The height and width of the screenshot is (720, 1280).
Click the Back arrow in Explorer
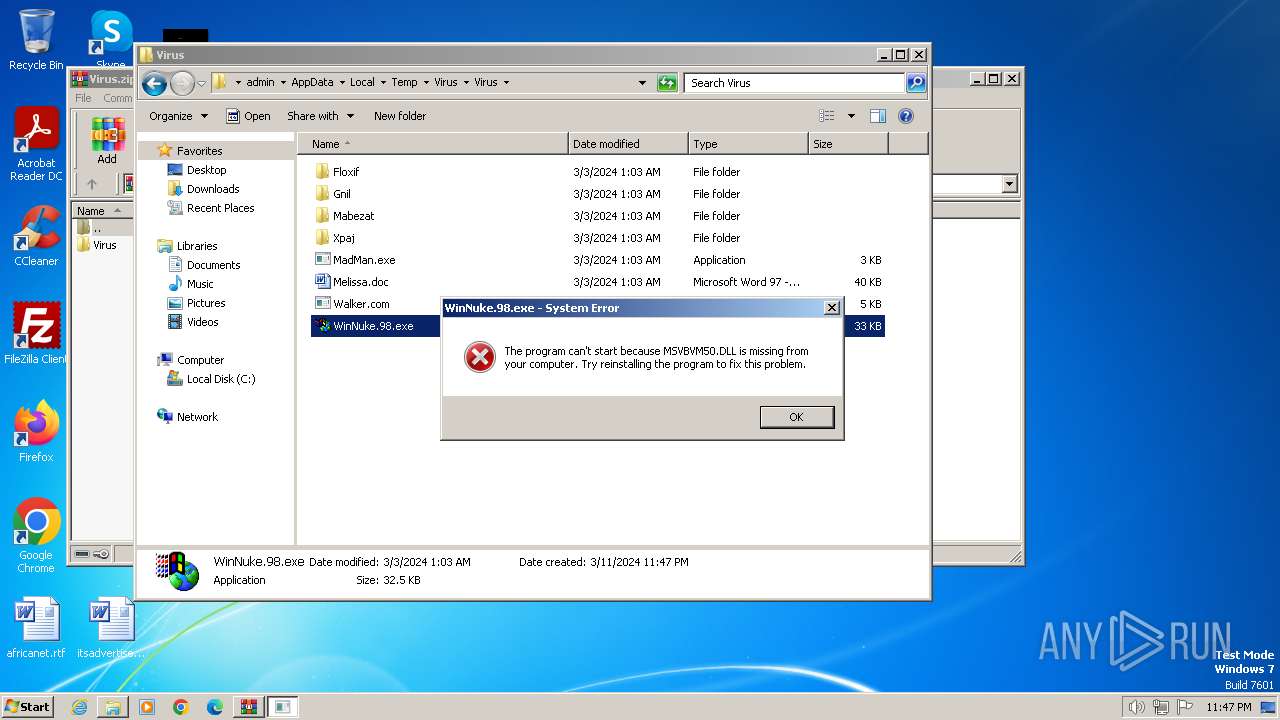click(x=154, y=83)
